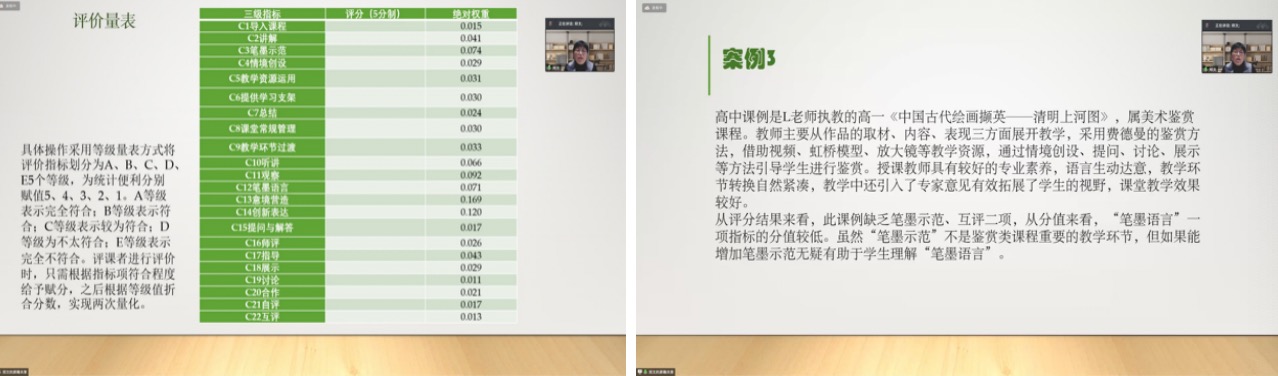The height and width of the screenshot is (376, 1278).
Task: Click the C22互评 indicator cell
Action: (x=262, y=316)
